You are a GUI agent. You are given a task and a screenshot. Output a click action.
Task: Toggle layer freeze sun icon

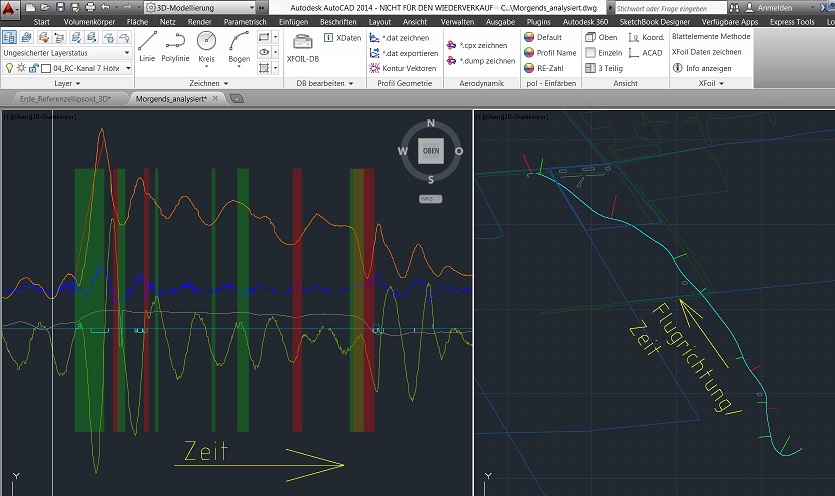tap(21, 68)
